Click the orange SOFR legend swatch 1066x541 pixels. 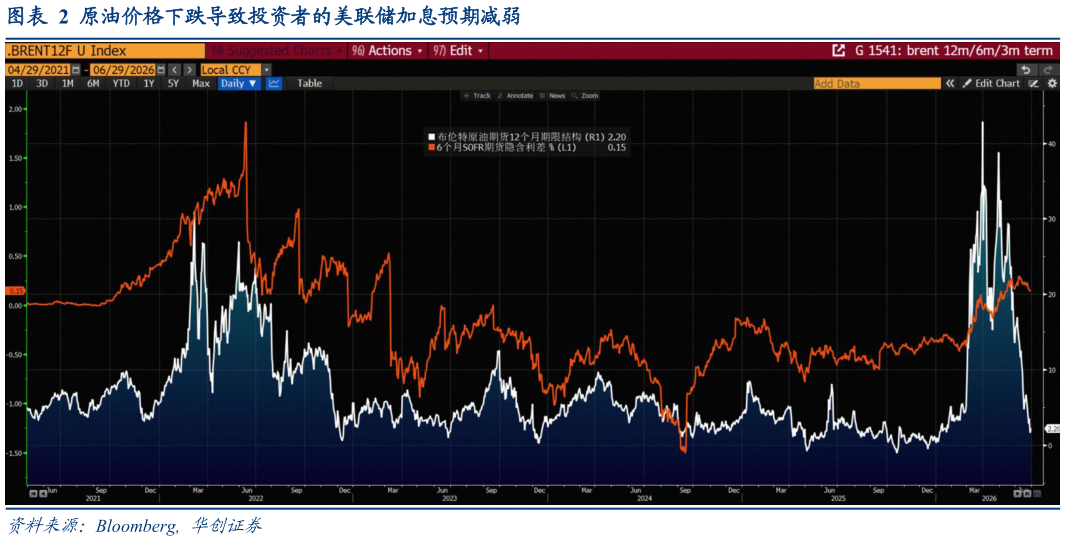point(432,147)
